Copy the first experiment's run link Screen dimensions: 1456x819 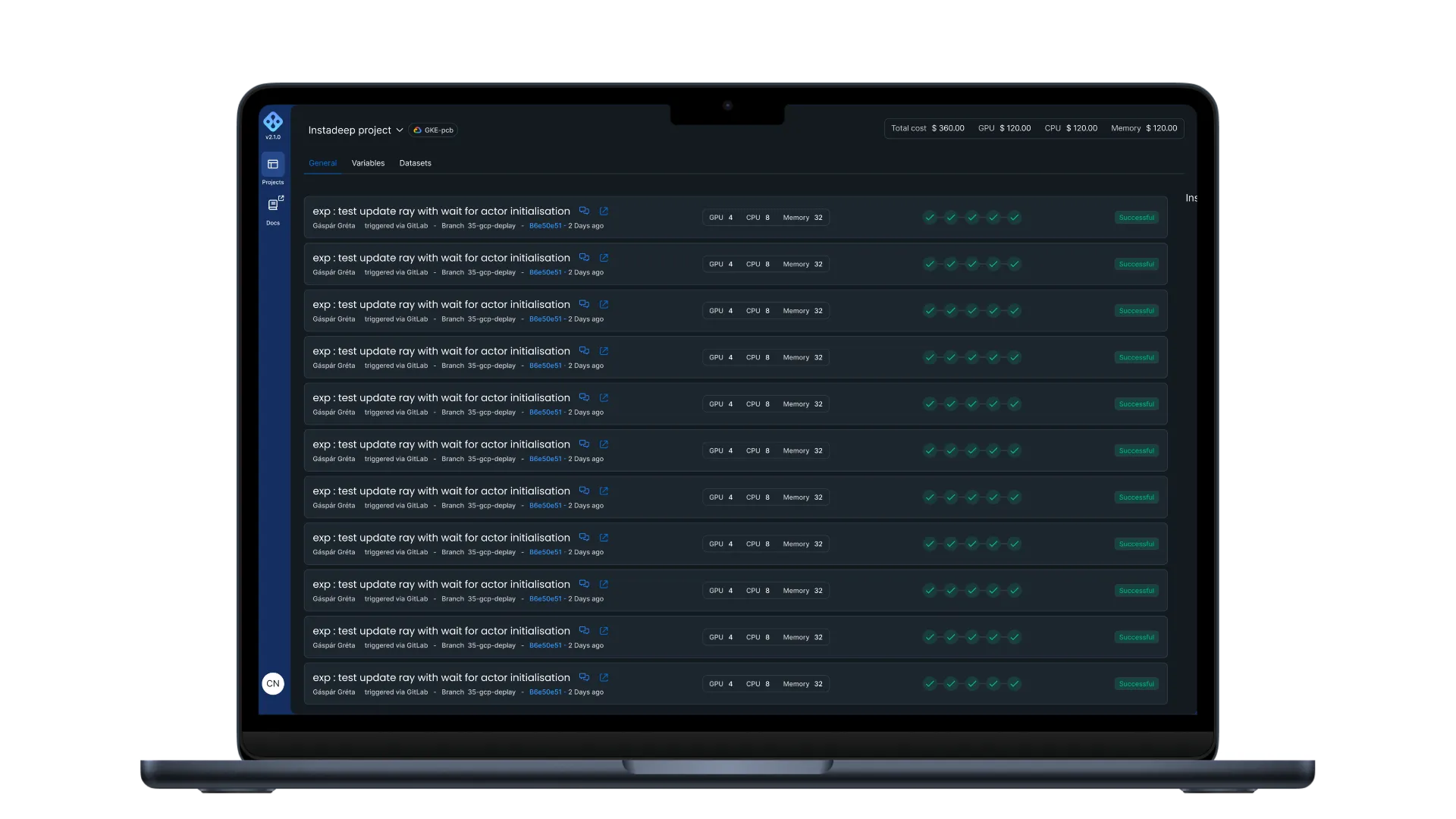click(x=584, y=212)
